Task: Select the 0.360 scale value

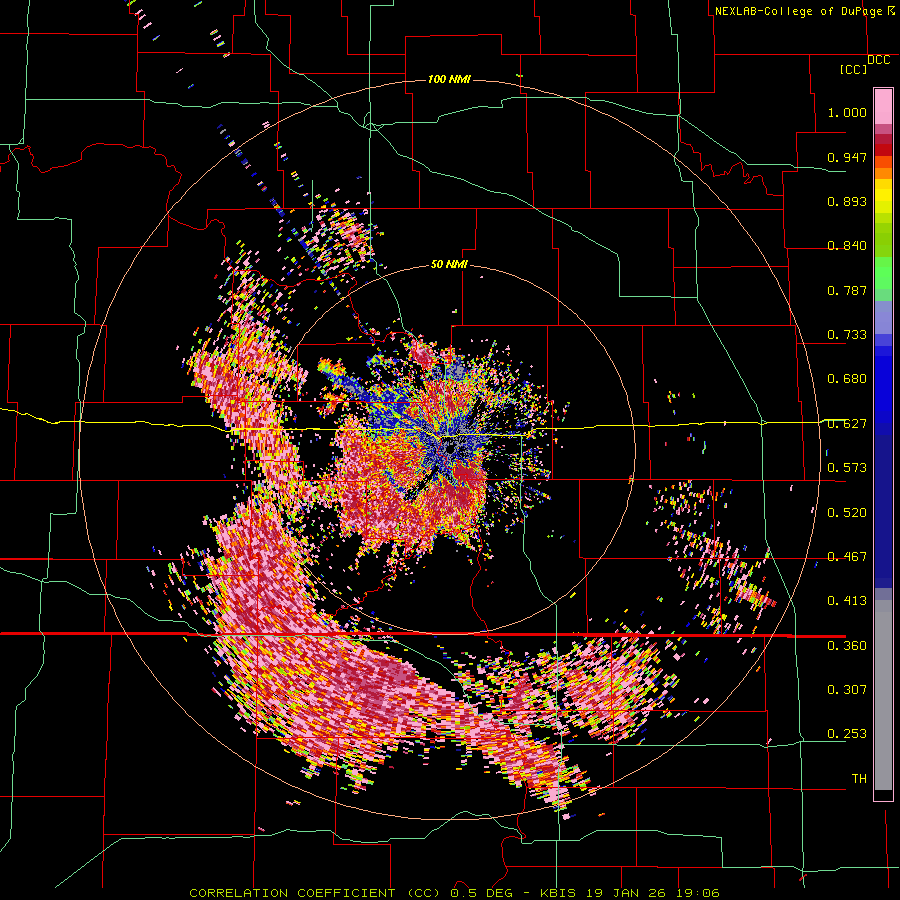Action: click(847, 646)
